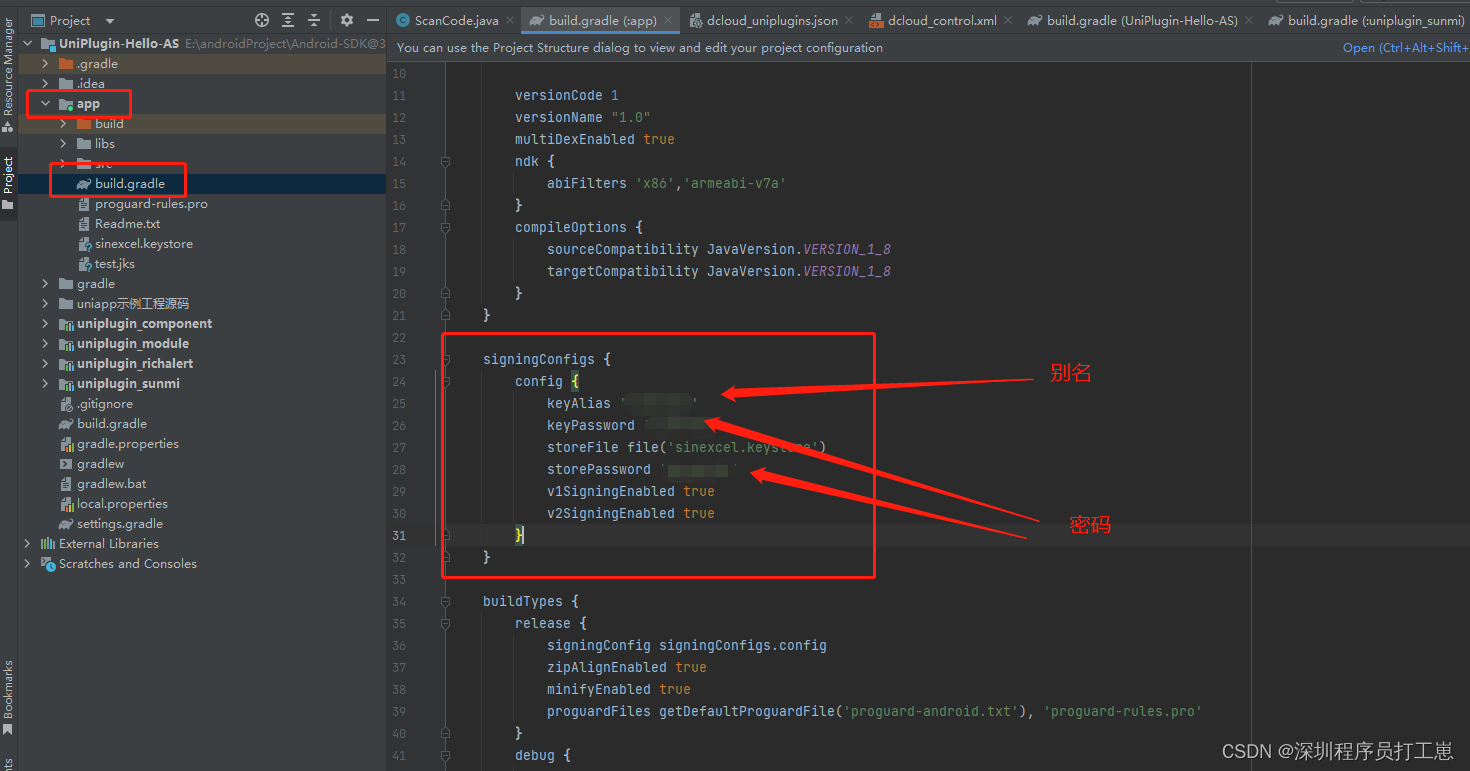Switch to the ScanCode.java editor tab
This screenshot has width=1470, height=771.
click(456, 20)
